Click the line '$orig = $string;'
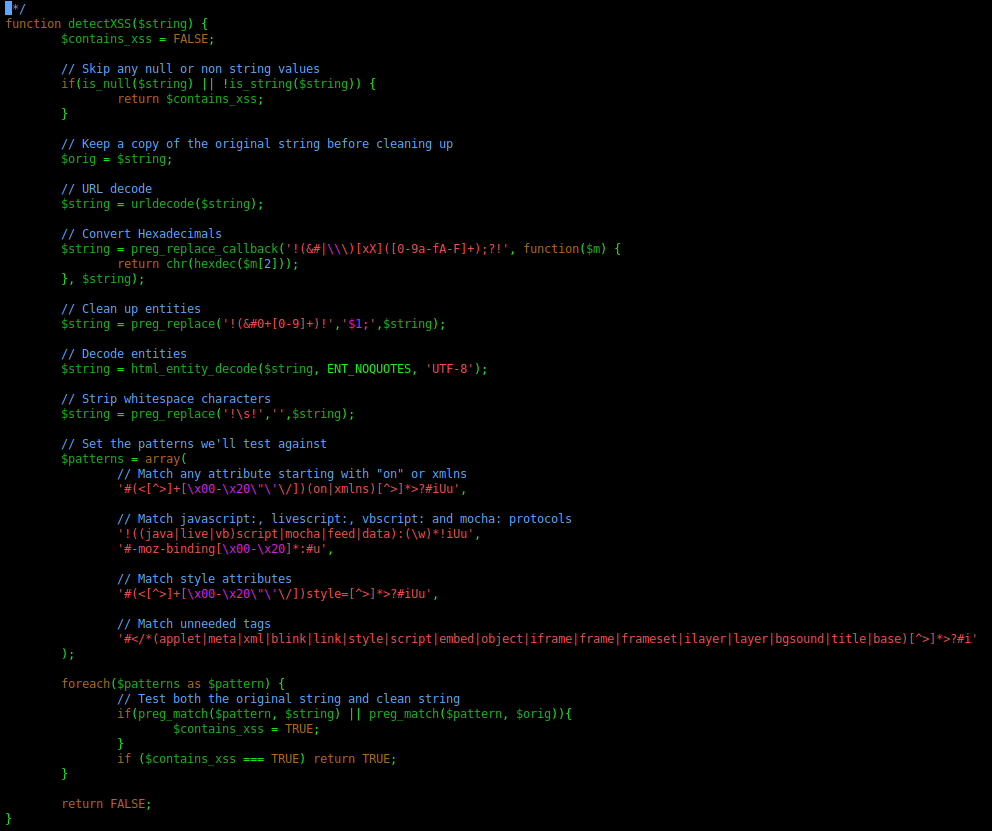The height and width of the screenshot is (831, 992). 117,159
